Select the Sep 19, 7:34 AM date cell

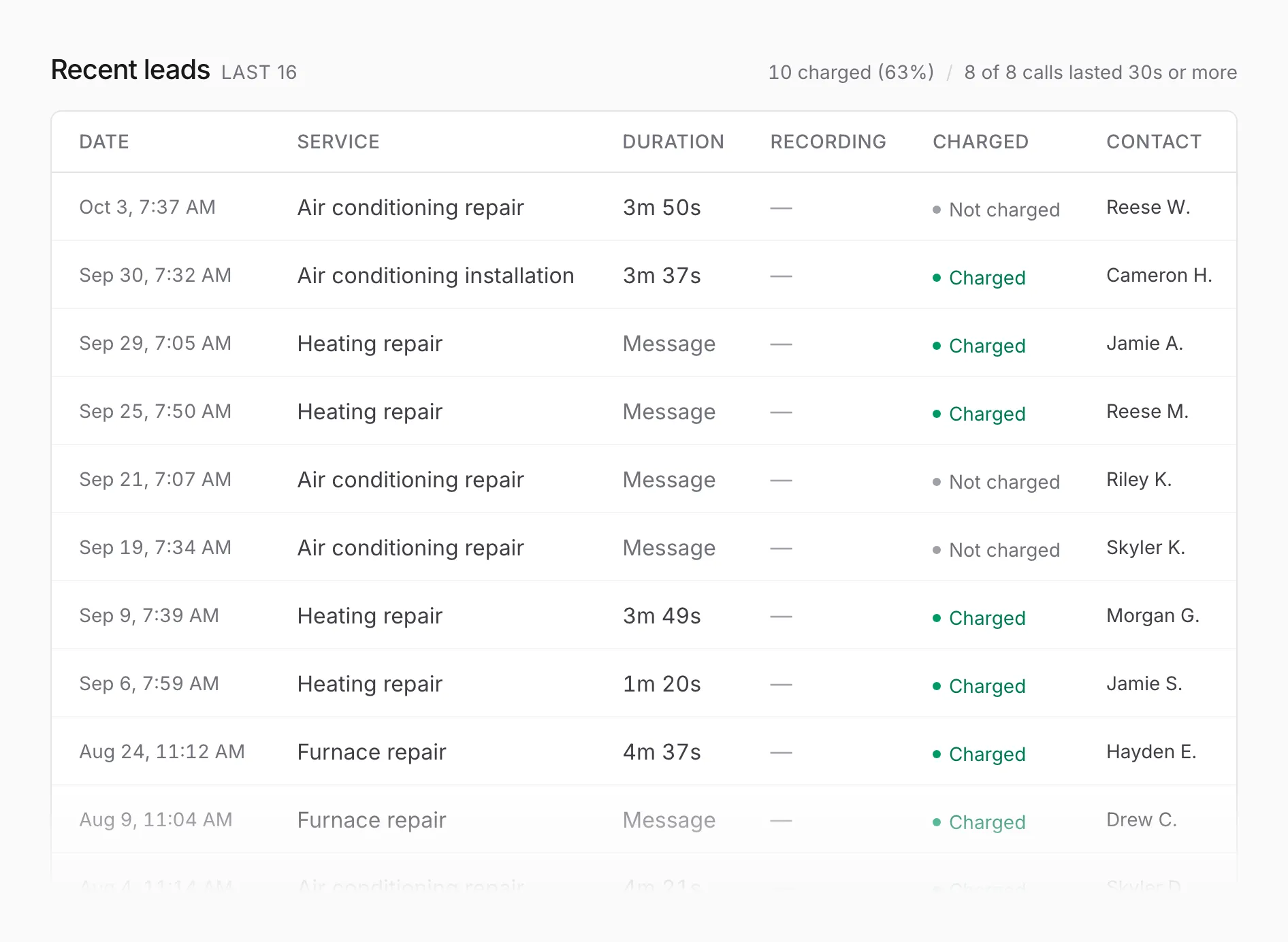155,547
